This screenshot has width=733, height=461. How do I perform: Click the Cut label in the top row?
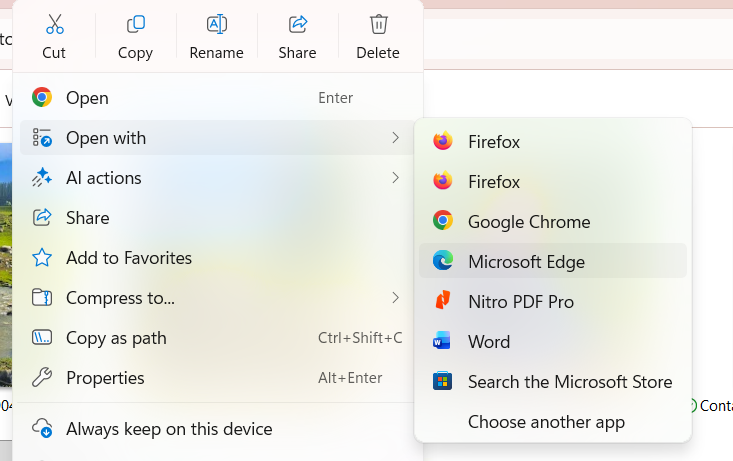click(54, 53)
